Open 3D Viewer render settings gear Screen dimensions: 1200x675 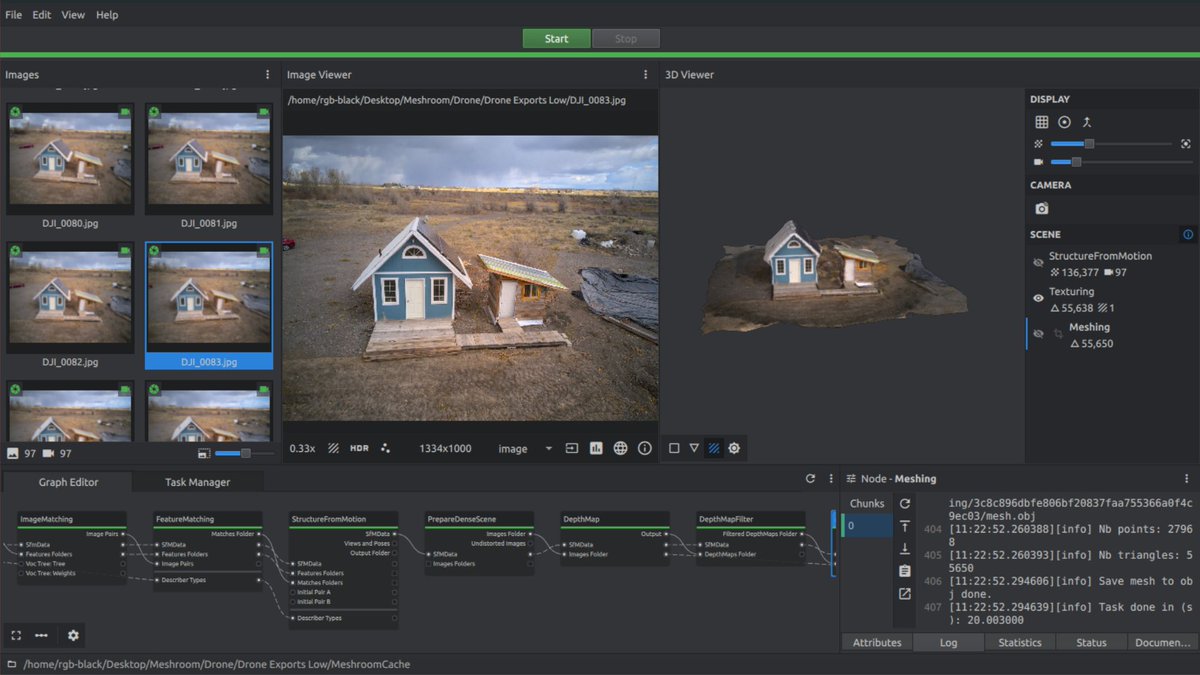pyautogui.click(x=734, y=449)
